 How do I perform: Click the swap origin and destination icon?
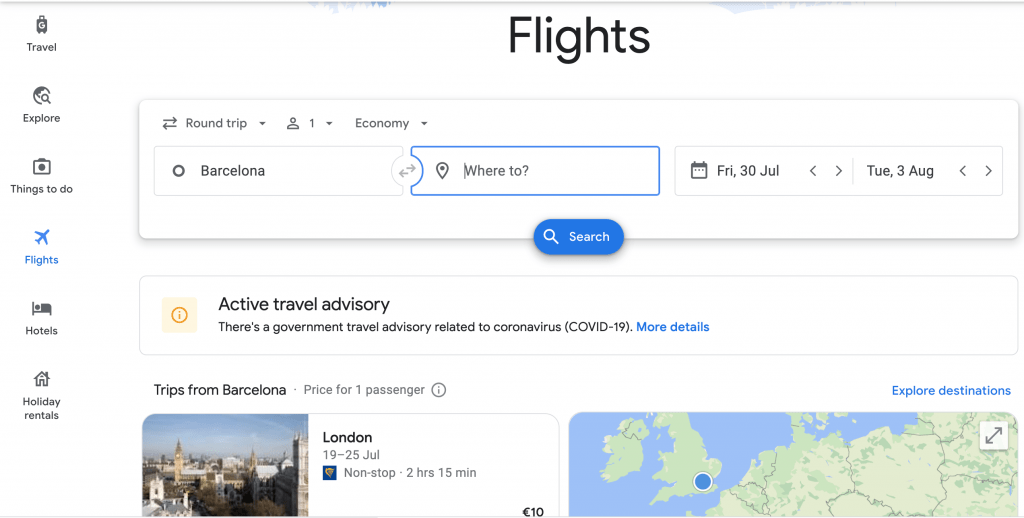click(x=406, y=171)
